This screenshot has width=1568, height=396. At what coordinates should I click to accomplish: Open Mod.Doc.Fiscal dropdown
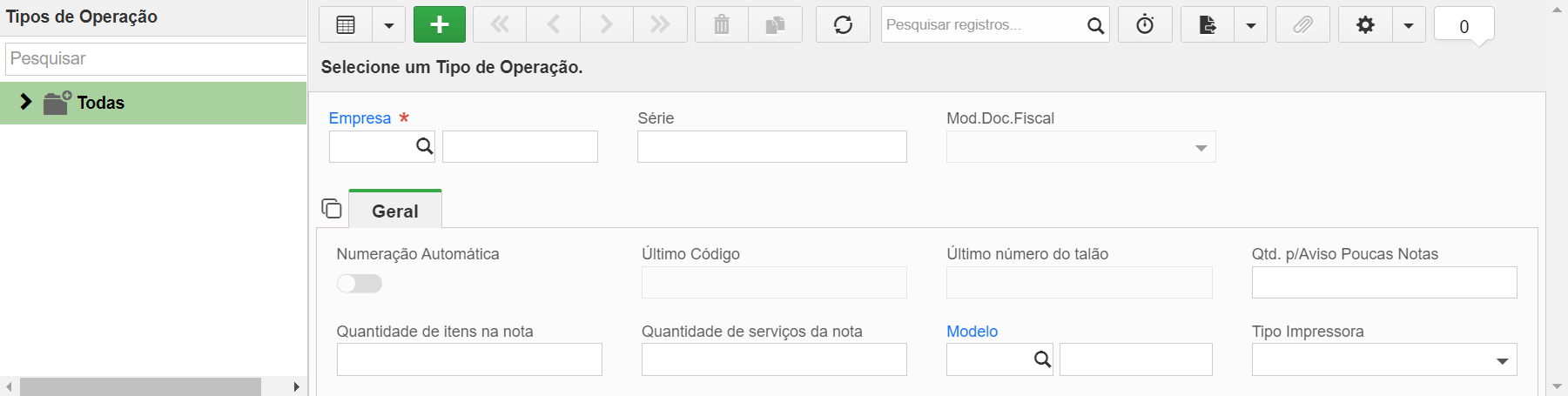click(1080, 147)
